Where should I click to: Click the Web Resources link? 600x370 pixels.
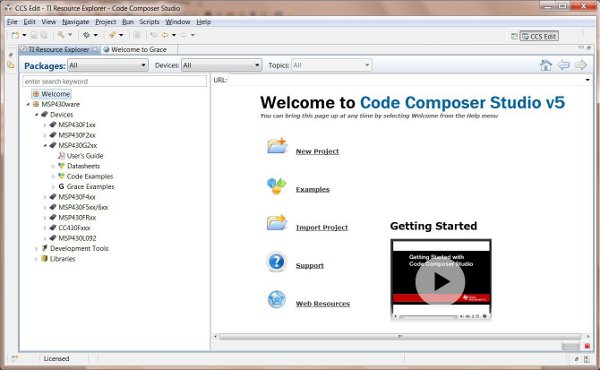coord(323,303)
